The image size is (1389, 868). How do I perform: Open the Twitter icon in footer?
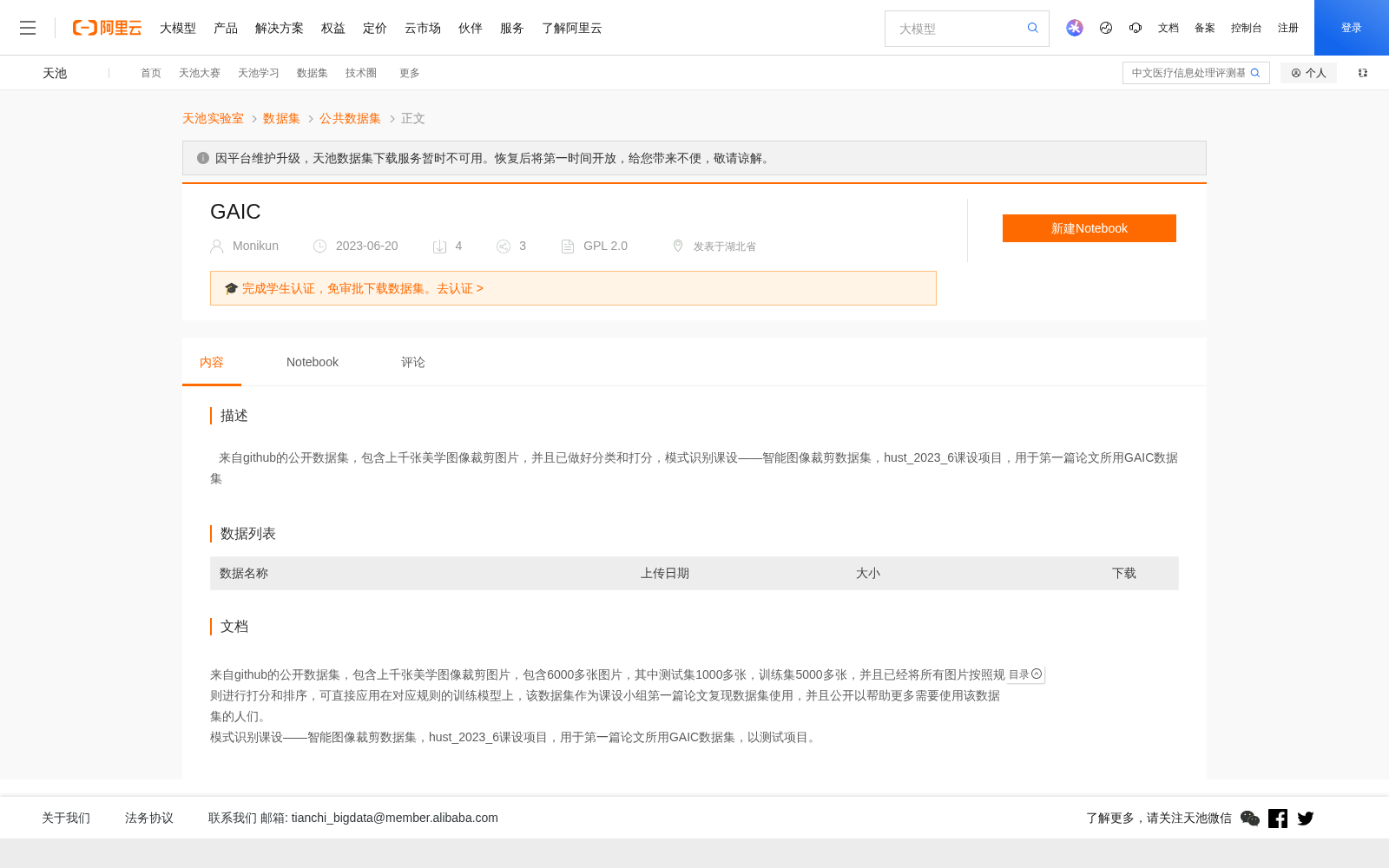coord(1306,818)
